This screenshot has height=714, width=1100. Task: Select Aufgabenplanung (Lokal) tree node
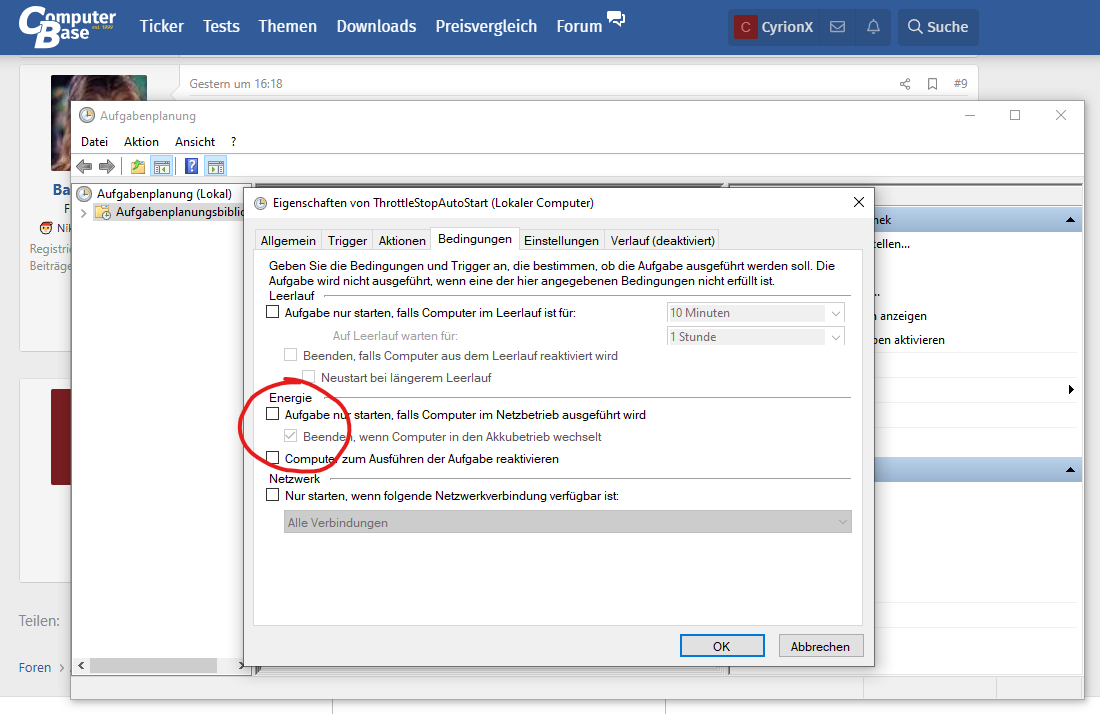point(164,194)
